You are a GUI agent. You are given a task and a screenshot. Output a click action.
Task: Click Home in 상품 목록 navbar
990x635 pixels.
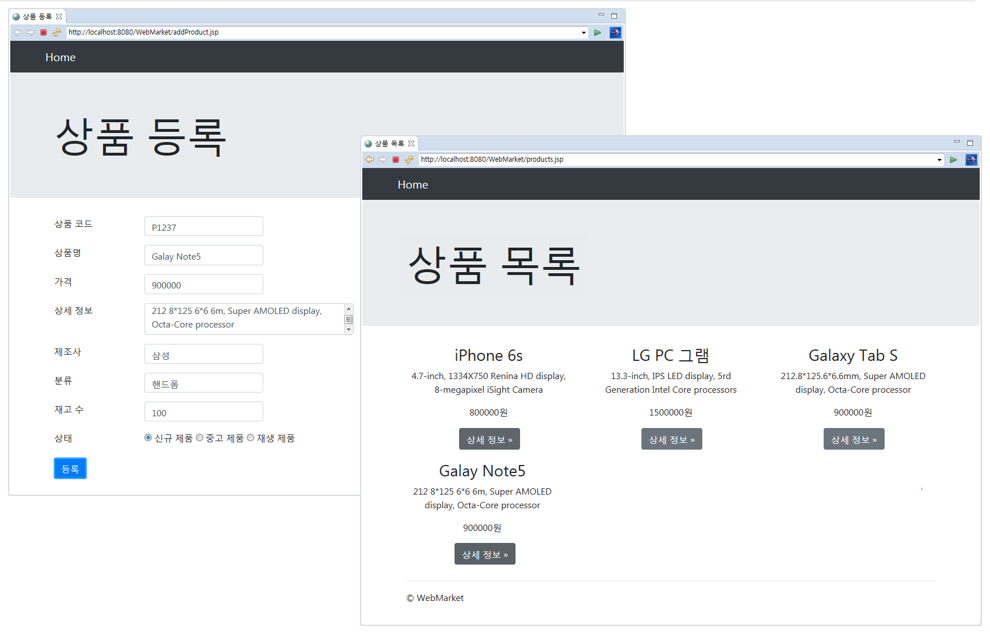click(x=413, y=185)
